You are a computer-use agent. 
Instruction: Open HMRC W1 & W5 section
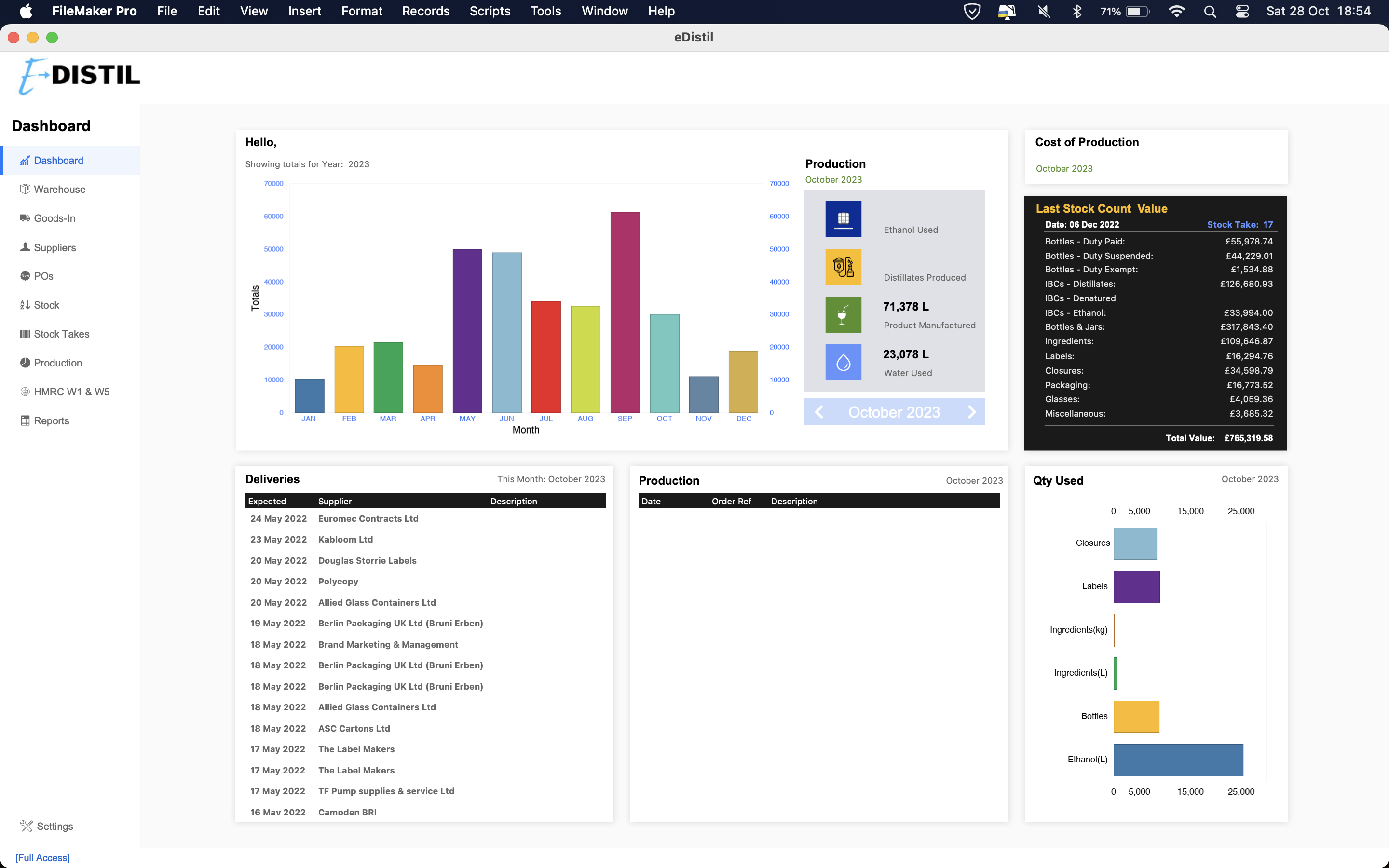(71, 392)
